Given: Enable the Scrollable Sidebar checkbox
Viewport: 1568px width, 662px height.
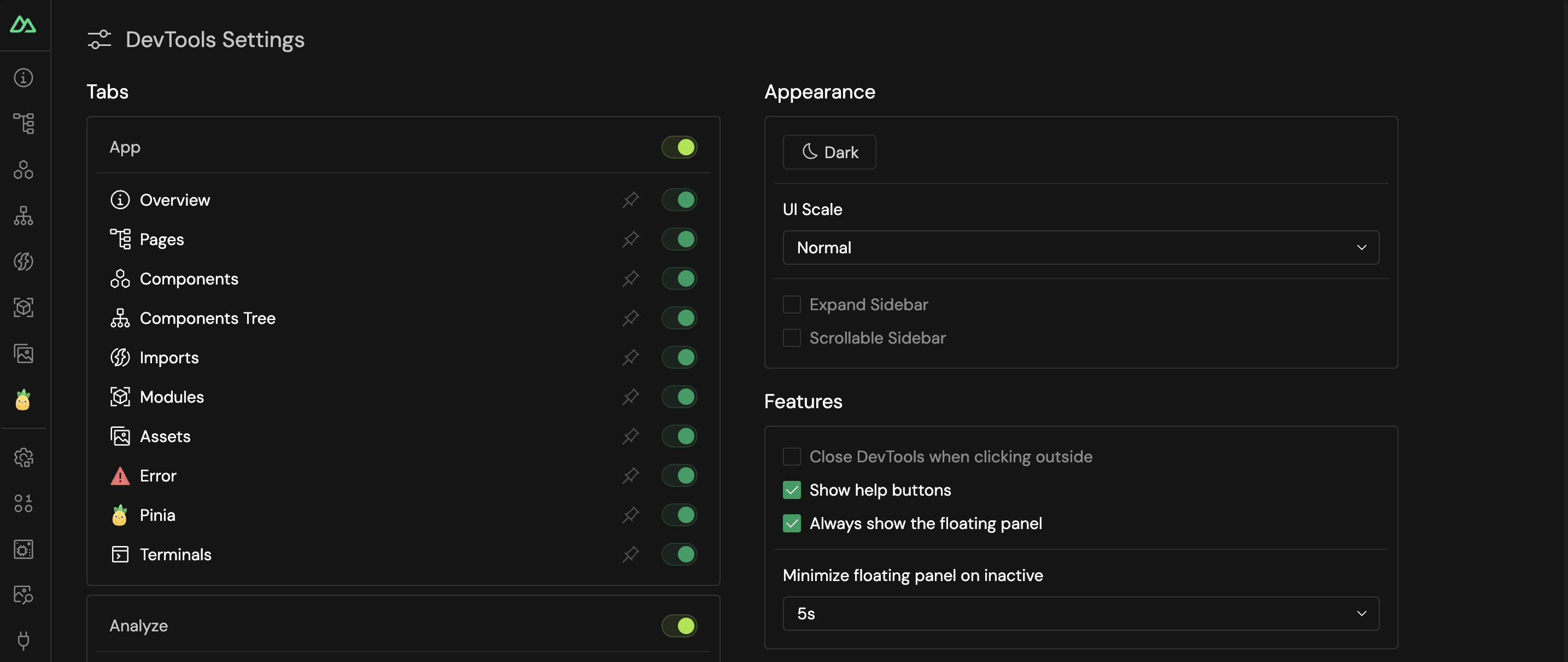Looking at the screenshot, I should [x=791, y=338].
